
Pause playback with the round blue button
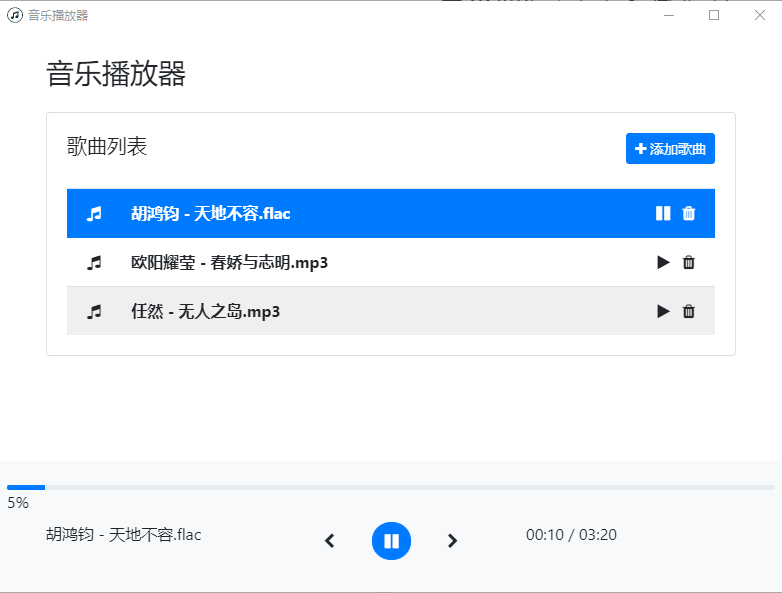391,541
